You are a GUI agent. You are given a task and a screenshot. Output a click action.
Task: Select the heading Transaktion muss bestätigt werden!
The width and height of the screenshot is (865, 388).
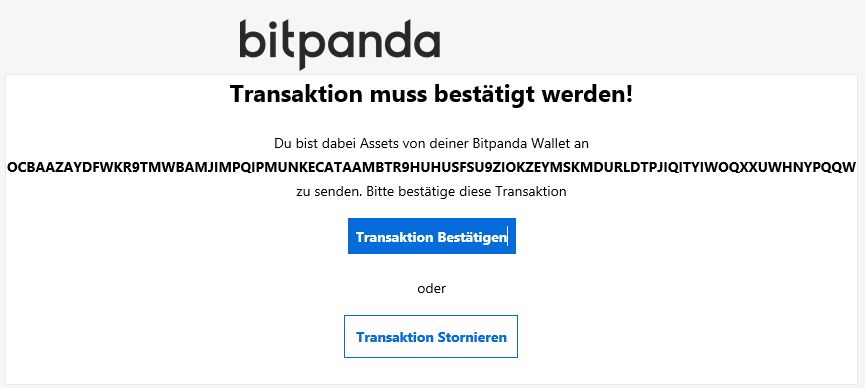[x=431, y=94]
